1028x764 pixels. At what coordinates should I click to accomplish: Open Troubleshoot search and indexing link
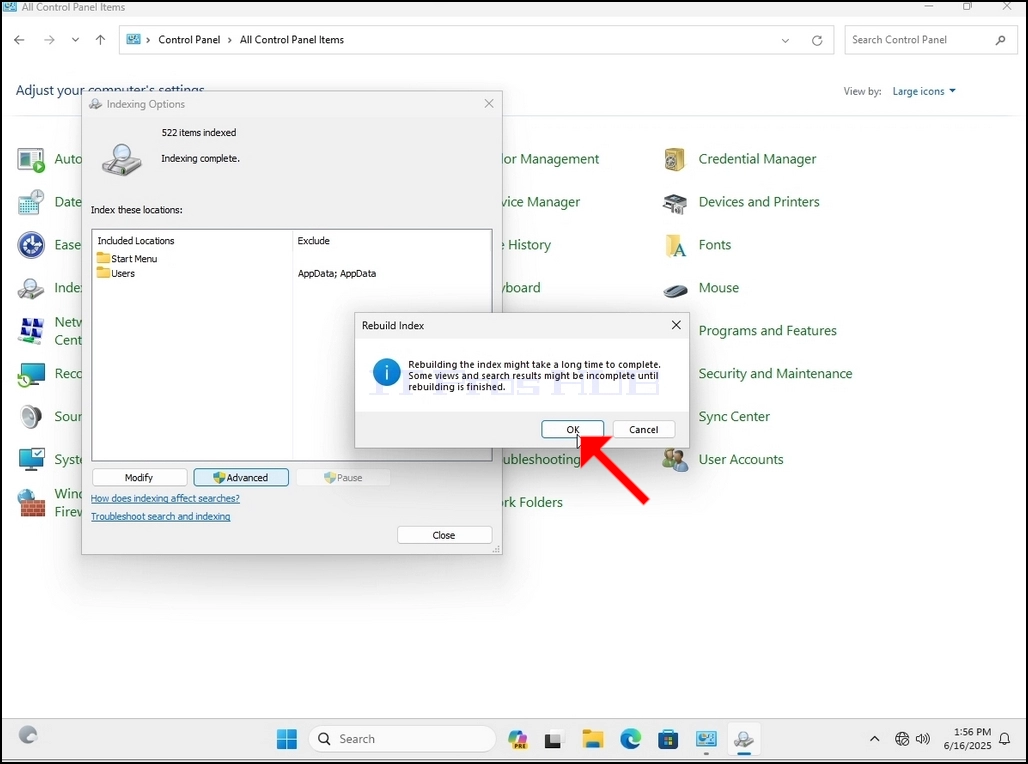tap(161, 517)
